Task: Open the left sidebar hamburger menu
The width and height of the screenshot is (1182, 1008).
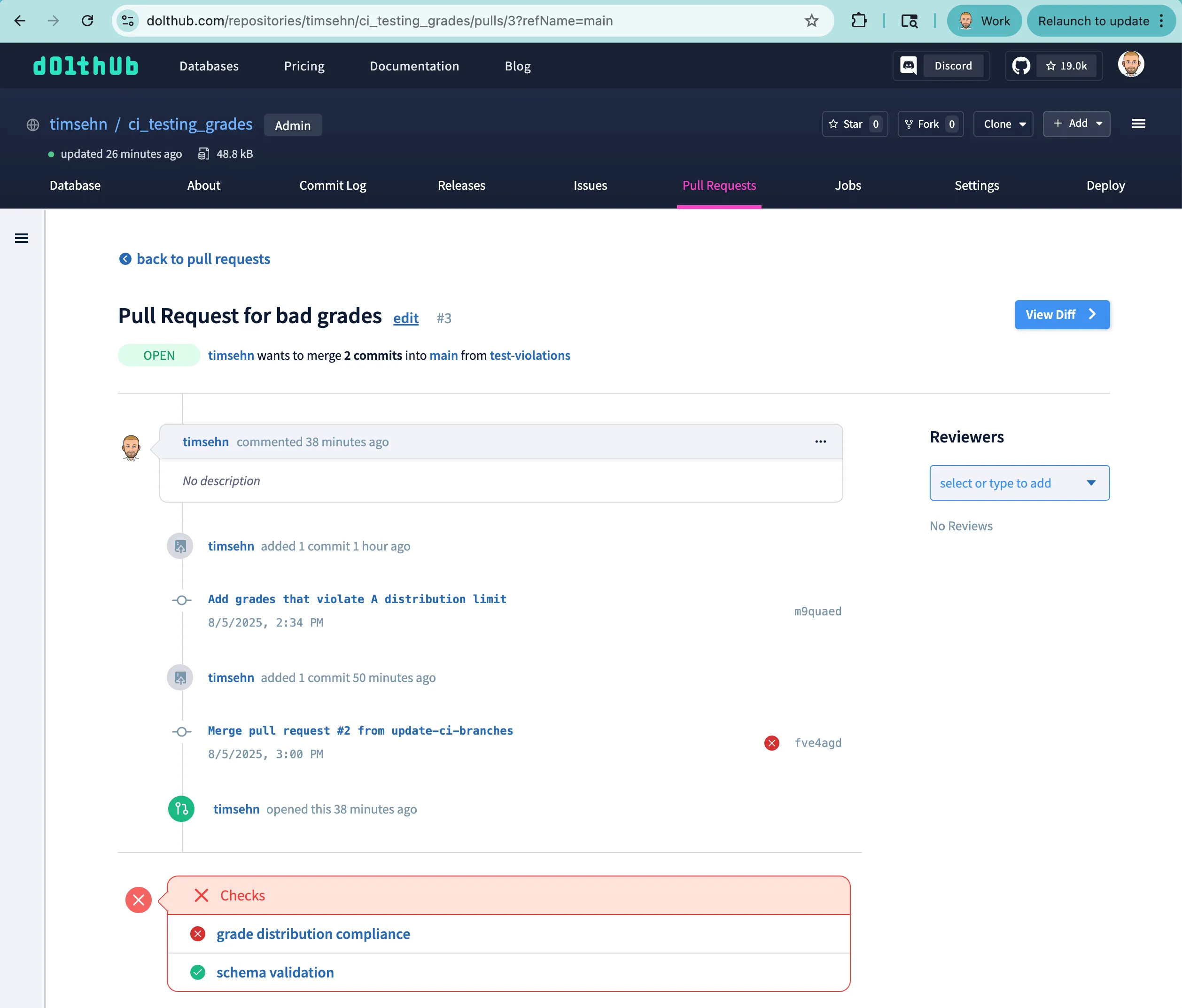Action: tap(22, 239)
